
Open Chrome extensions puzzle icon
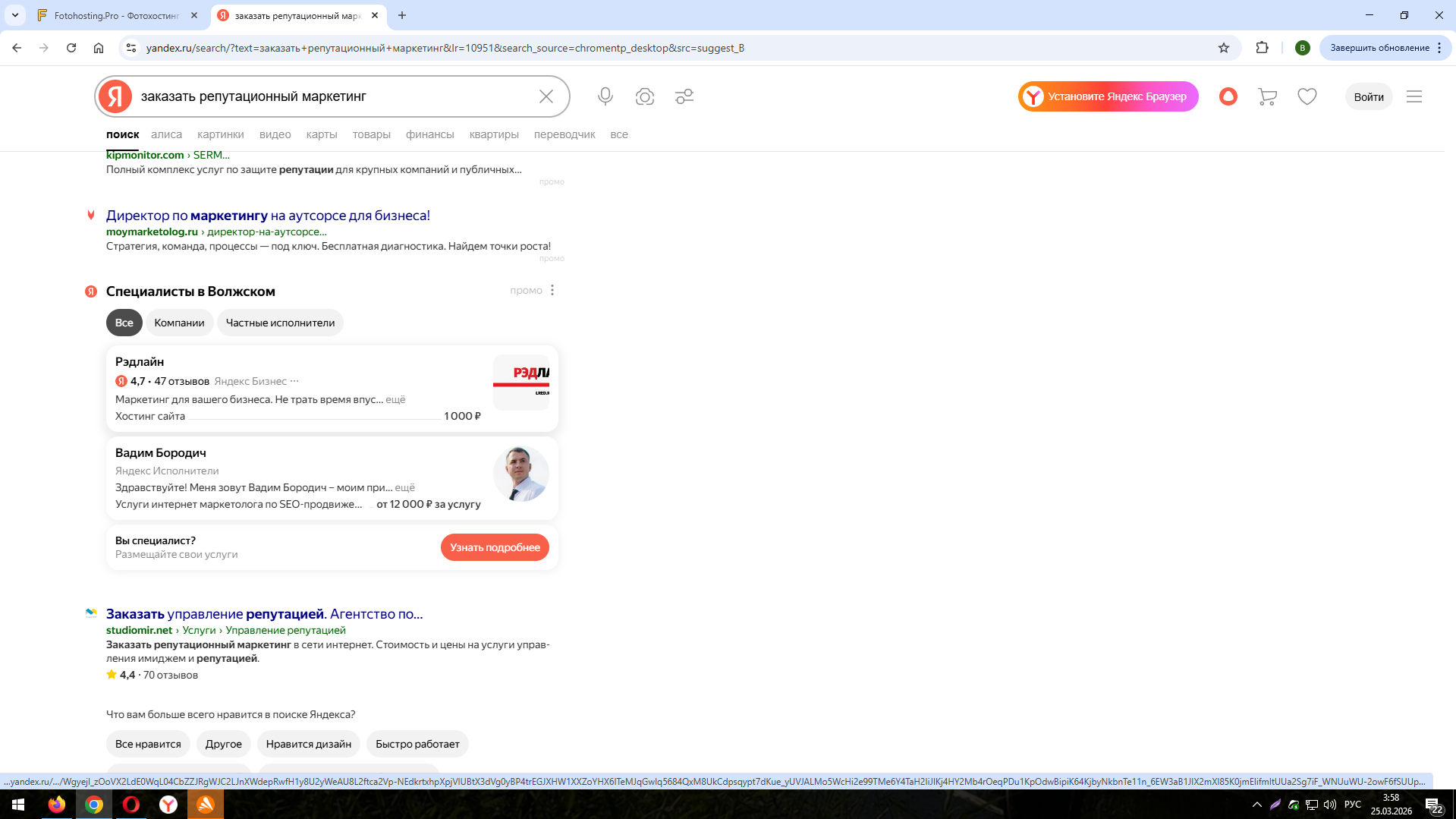(x=1262, y=48)
